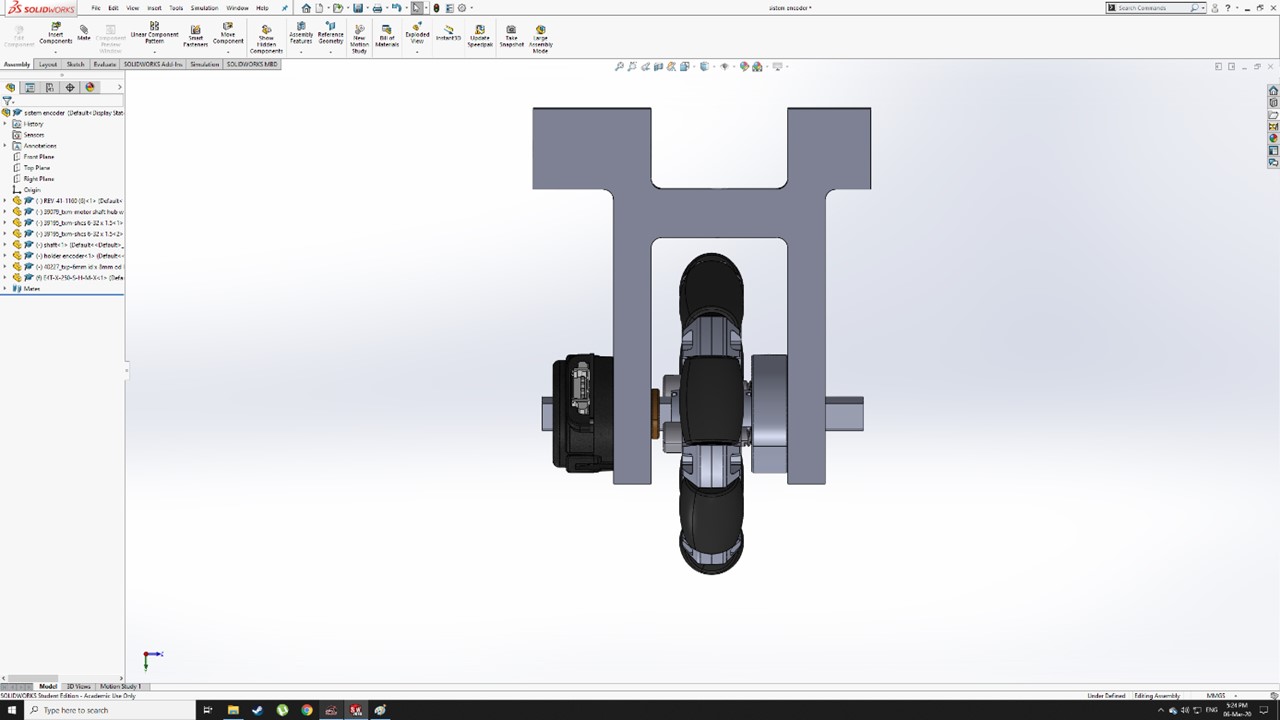Viewport: 1280px width, 720px height.
Task: Launch the Smart Fasteners tool
Action: 196,35
